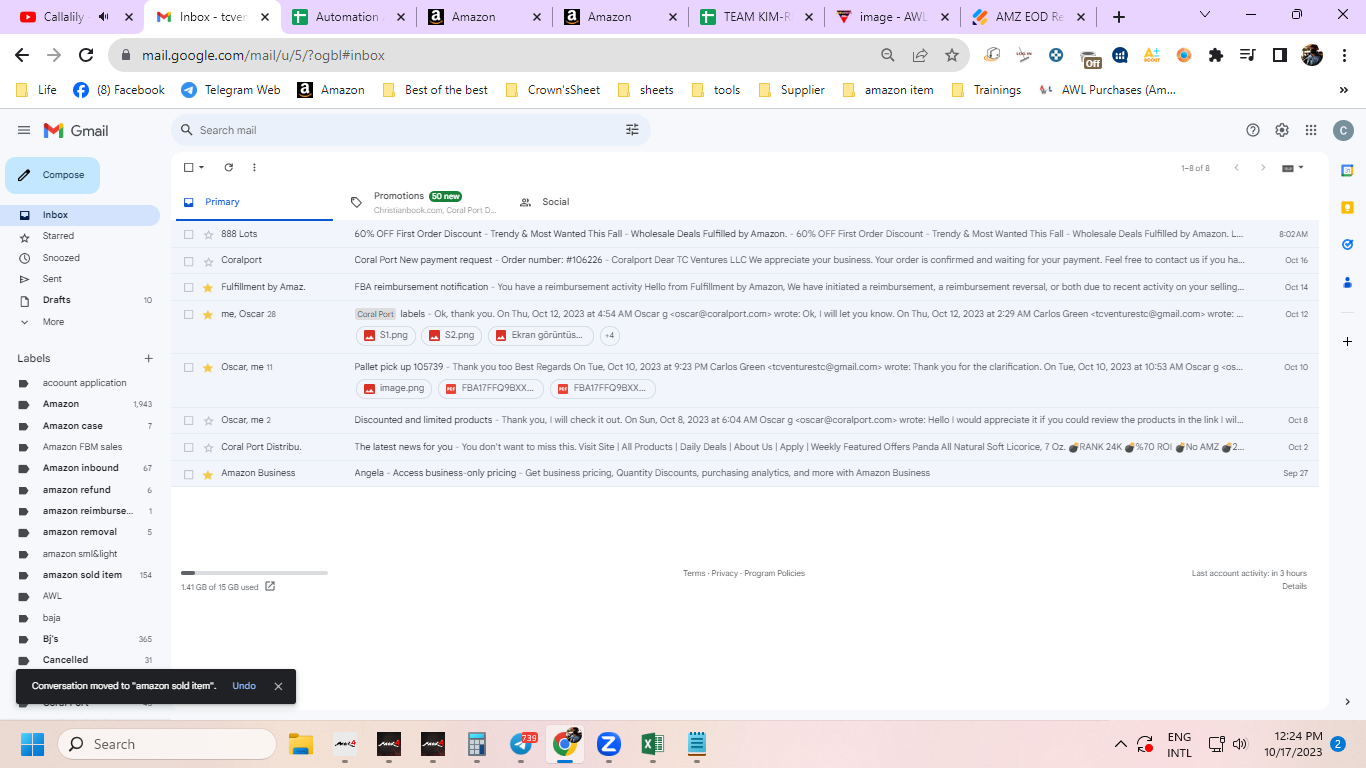This screenshot has height=768, width=1366.
Task: Open the Google apps grid
Action: (x=1311, y=130)
